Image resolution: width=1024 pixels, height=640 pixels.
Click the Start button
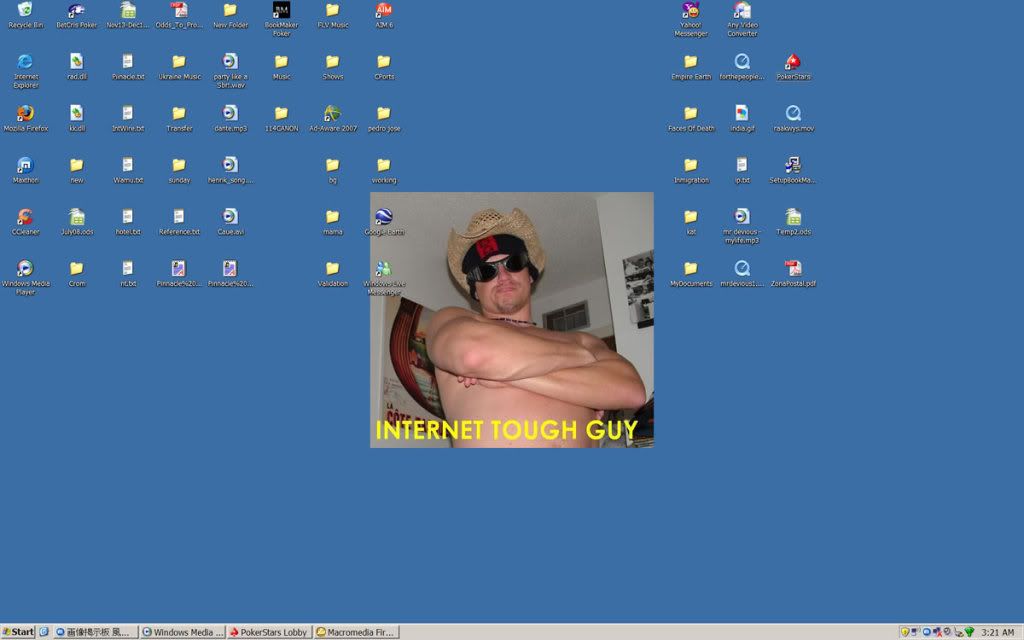tap(18, 632)
